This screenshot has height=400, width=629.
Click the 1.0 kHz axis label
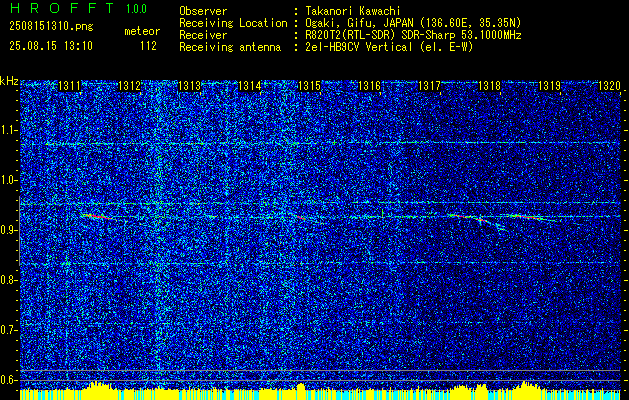coord(8,181)
